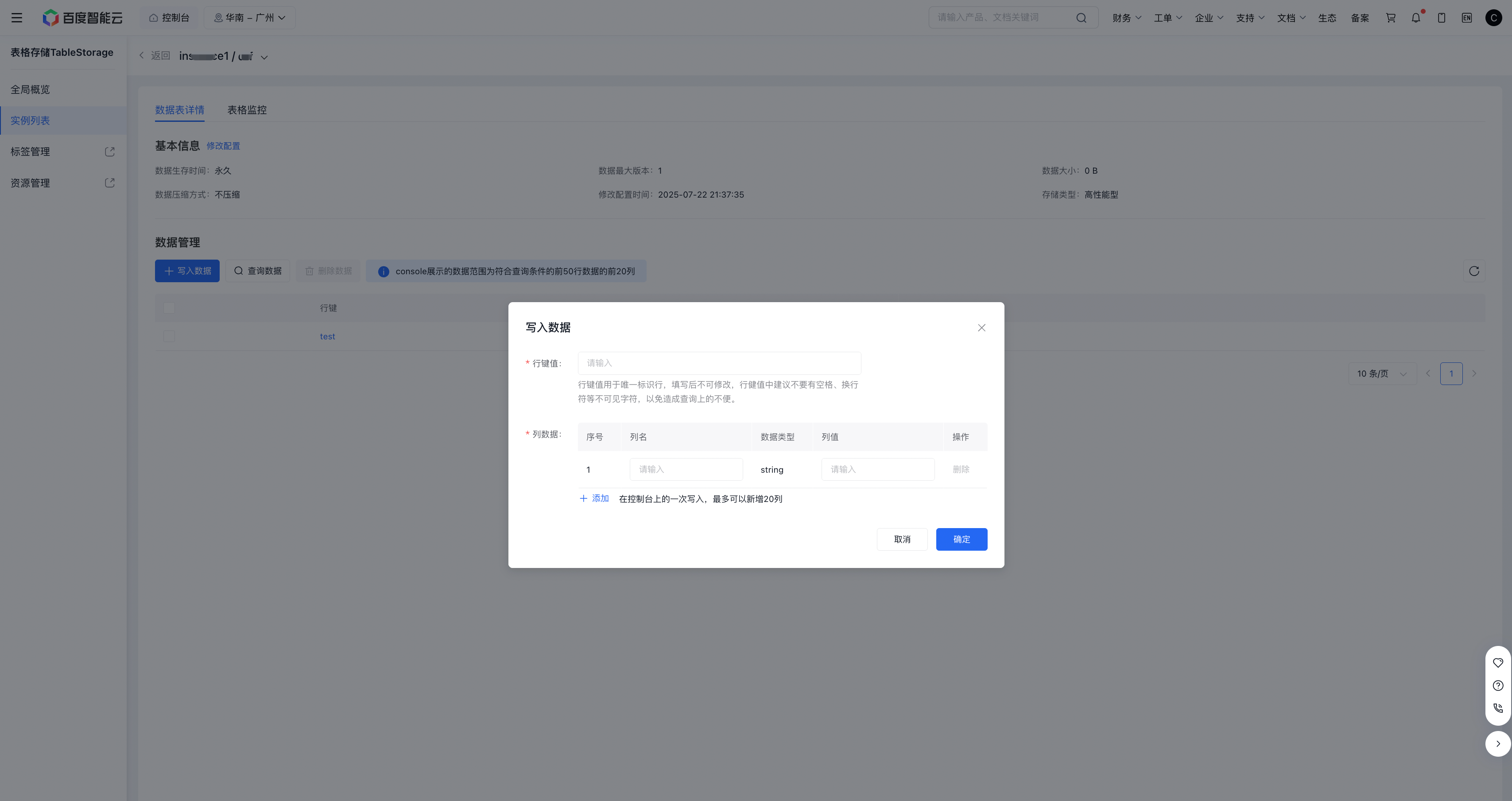Tick the select-all header checkbox

169,308
